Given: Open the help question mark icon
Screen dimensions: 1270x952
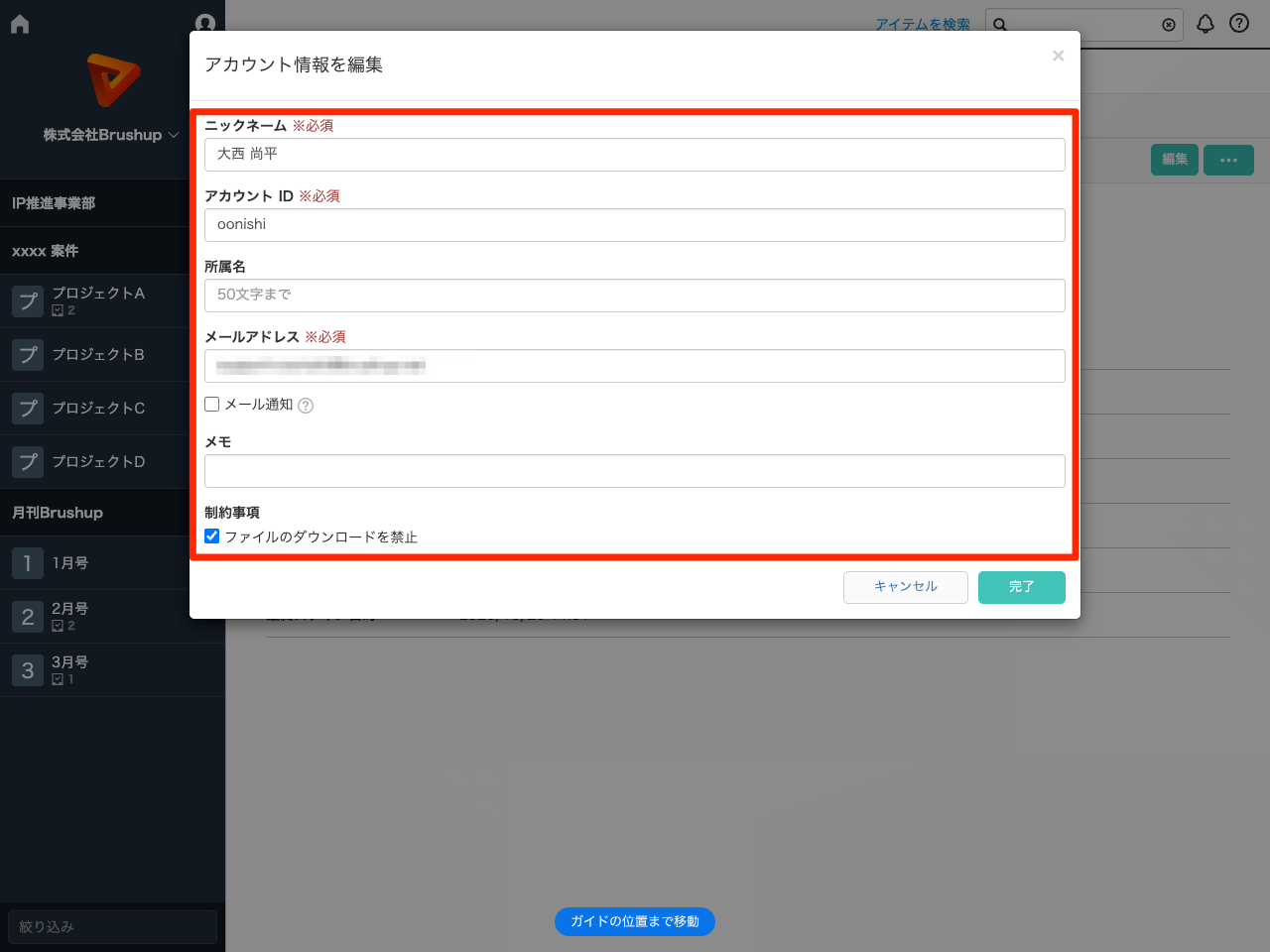Looking at the screenshot, I should click(1238, 23).
